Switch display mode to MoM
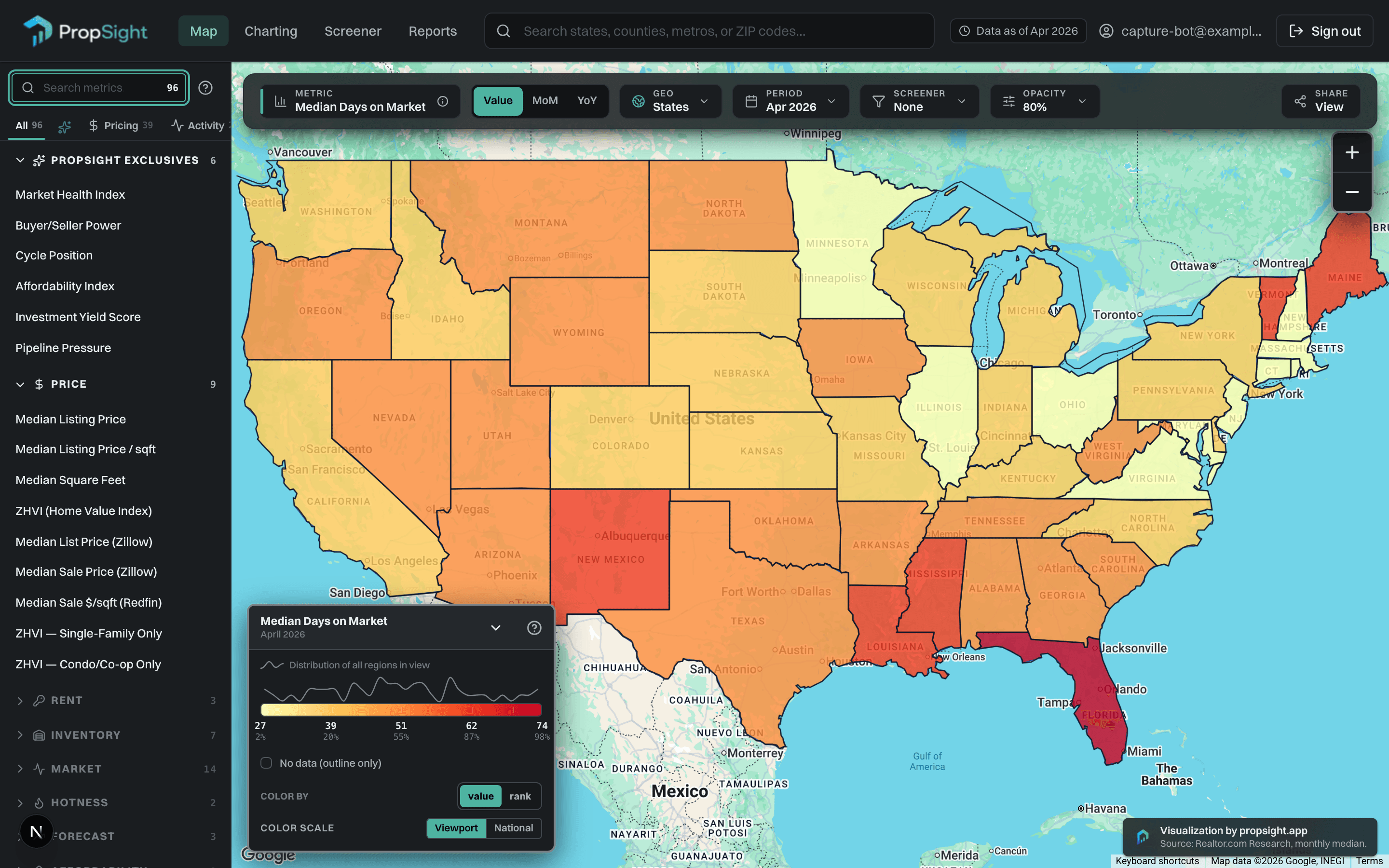This screenshot has width=1389, height=868. (545, 101)
